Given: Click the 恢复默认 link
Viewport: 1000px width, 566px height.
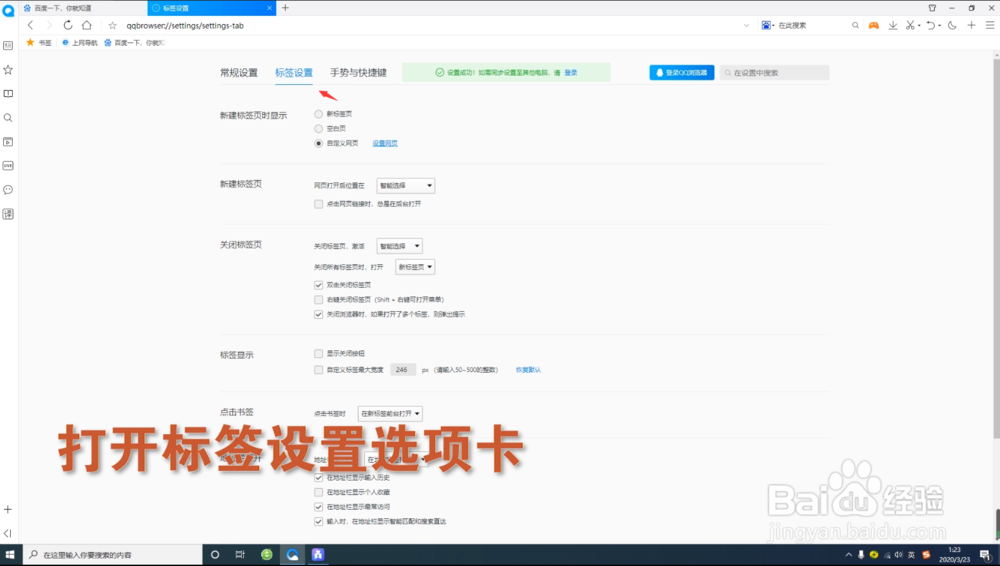Looking at the screenshot, I should (528, 369).
